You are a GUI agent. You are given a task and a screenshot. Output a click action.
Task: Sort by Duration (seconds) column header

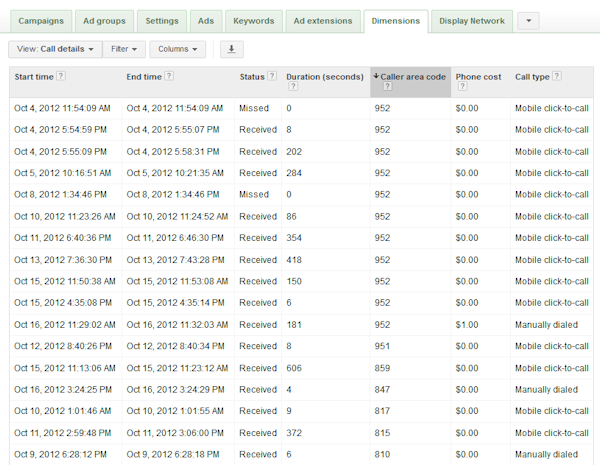point(325,77)
